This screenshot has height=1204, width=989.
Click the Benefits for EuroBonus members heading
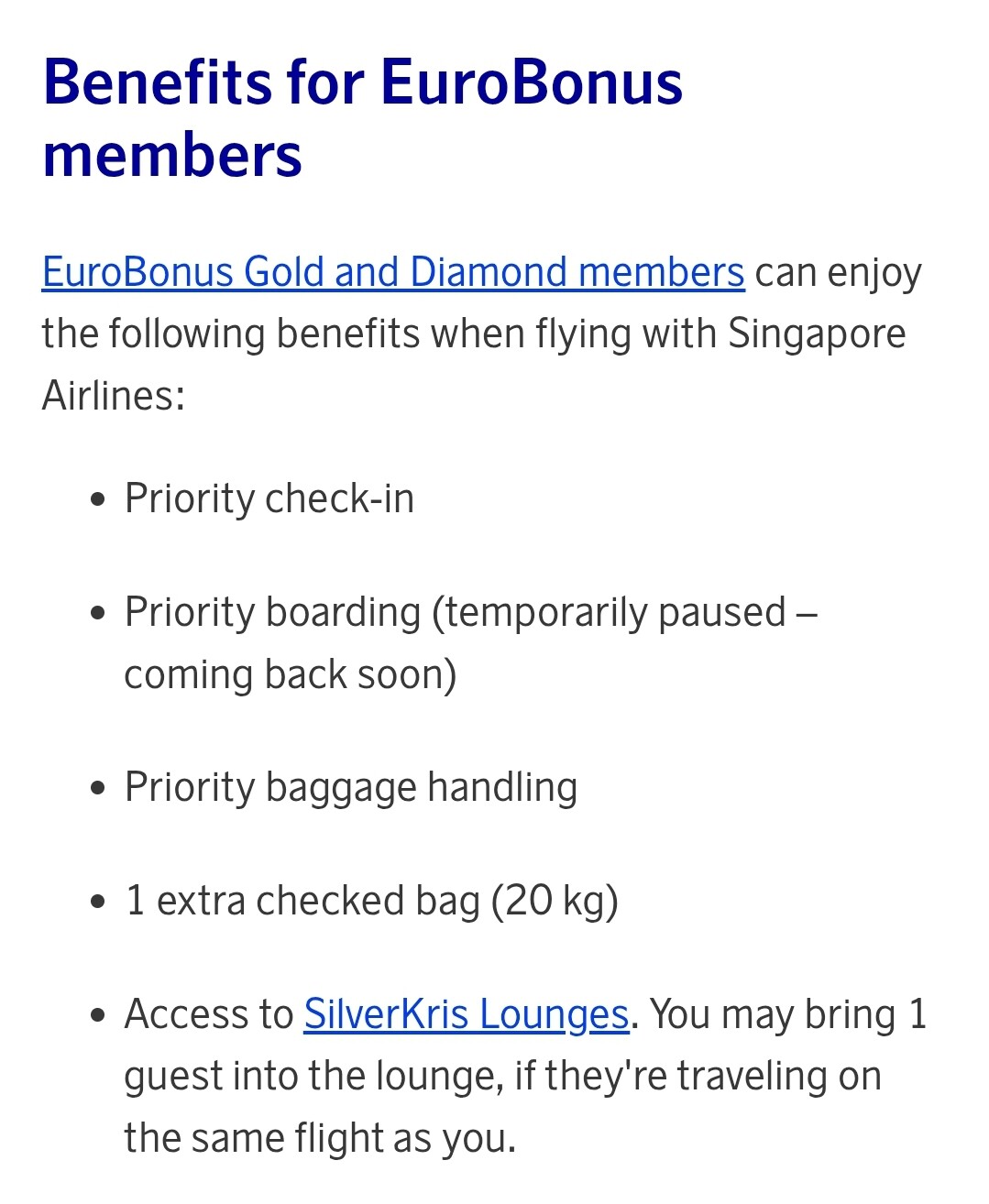click(x=363, y=118)
